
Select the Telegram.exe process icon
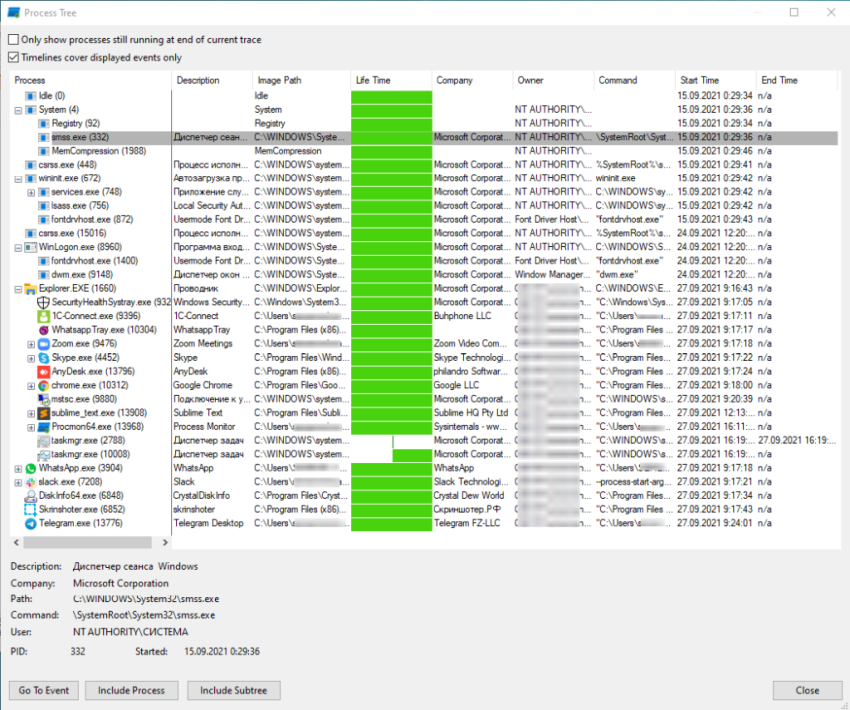[x=31, y=523]
